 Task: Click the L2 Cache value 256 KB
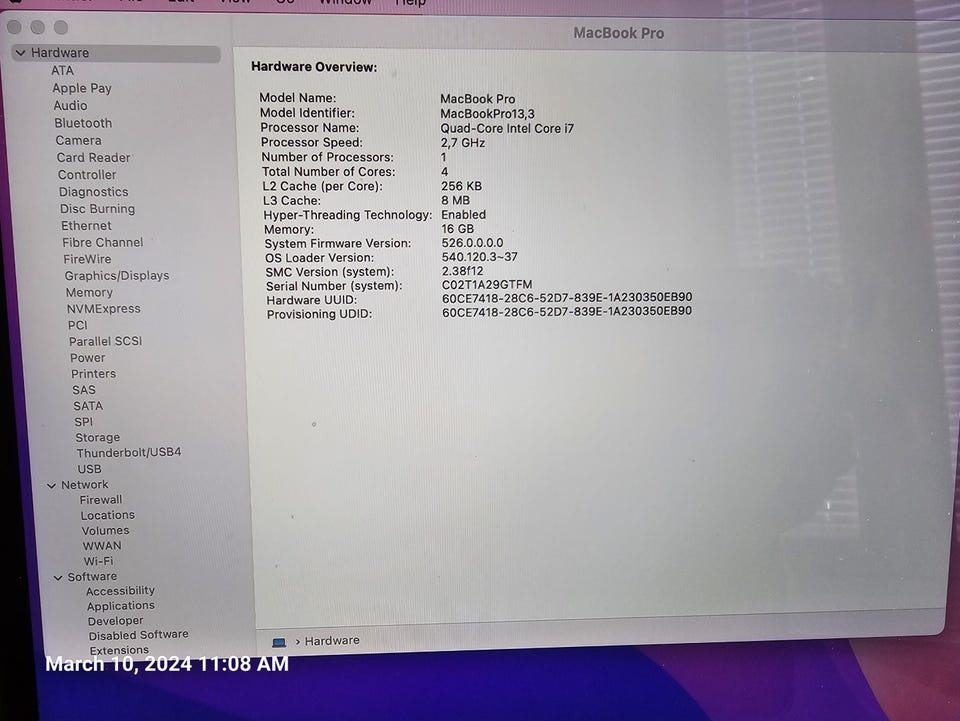[461, 186]
